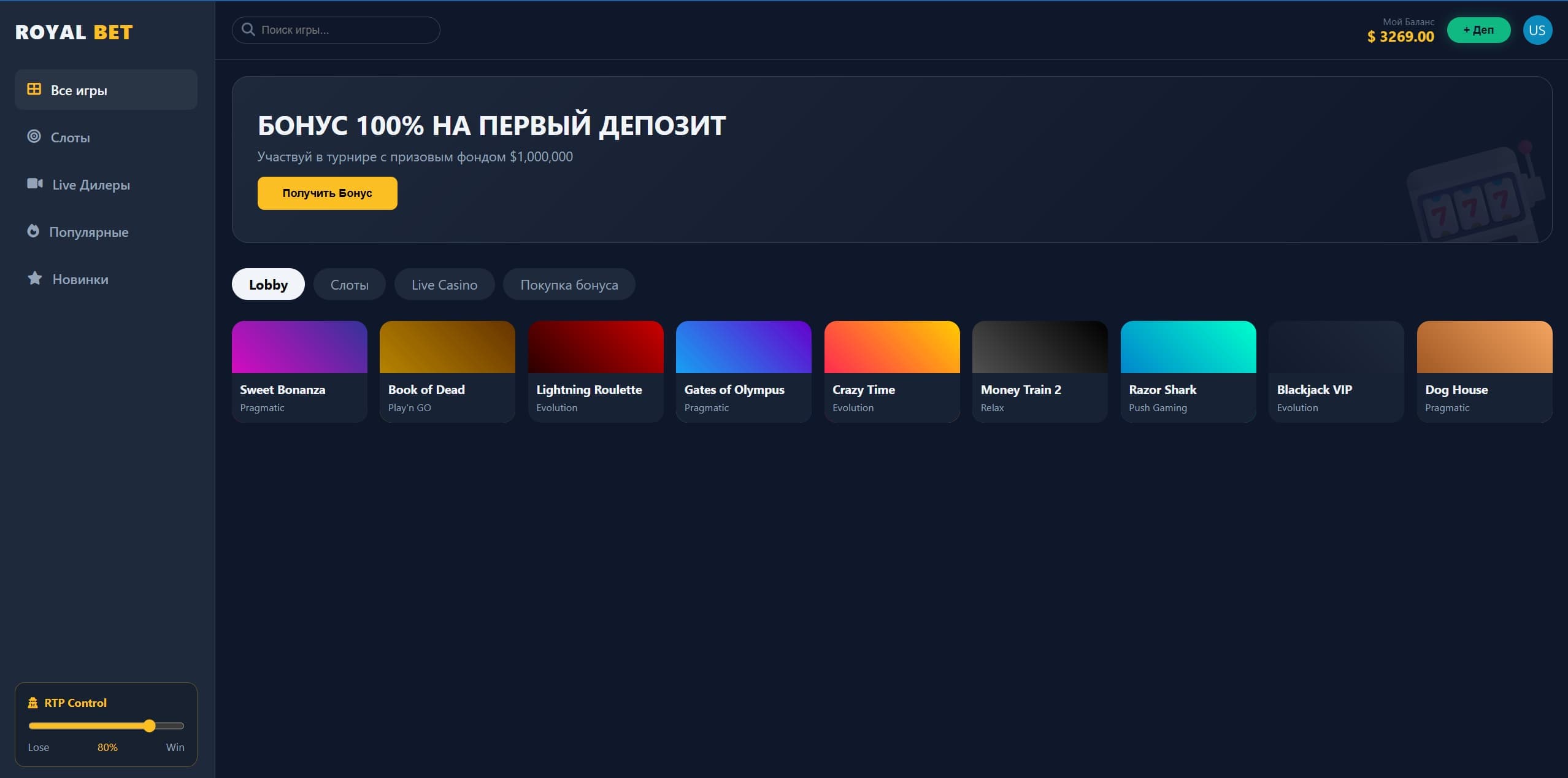The image size is (1568, 778).
Task: Click the flame icon beside Популярные
Action: (33, 231)
